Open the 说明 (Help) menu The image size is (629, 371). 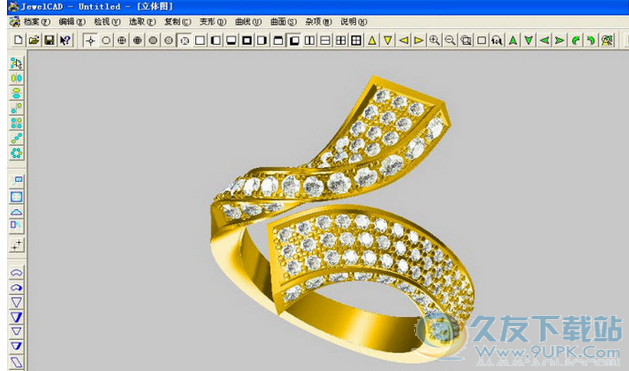click(353, 22)
